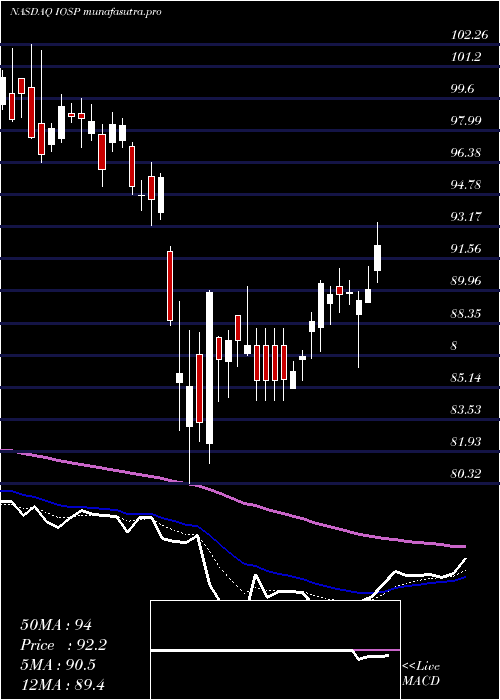This screenshot has width=500, height=700.
Task: Click the red gap-down candle below 91.56
Action: click(x=170, y=286)
